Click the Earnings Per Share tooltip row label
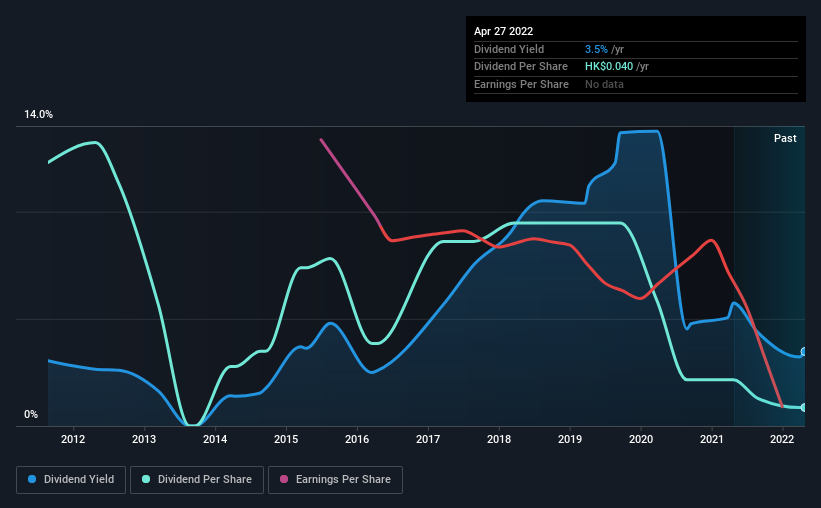 coord(521,84)
